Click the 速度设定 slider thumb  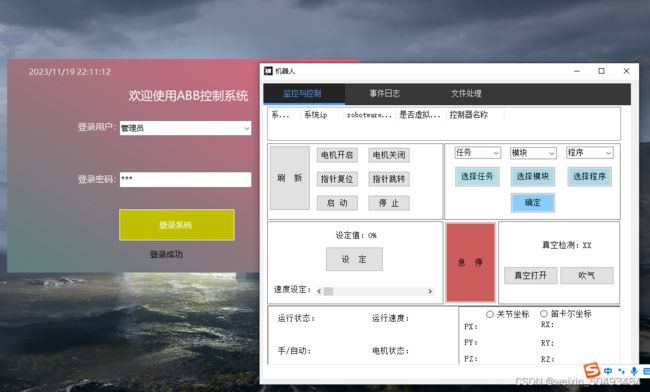[x=328, y=291]
